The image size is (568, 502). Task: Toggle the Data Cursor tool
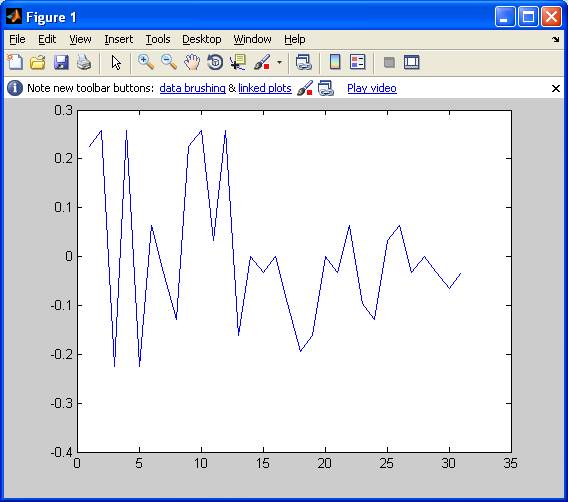pos(238,62)
